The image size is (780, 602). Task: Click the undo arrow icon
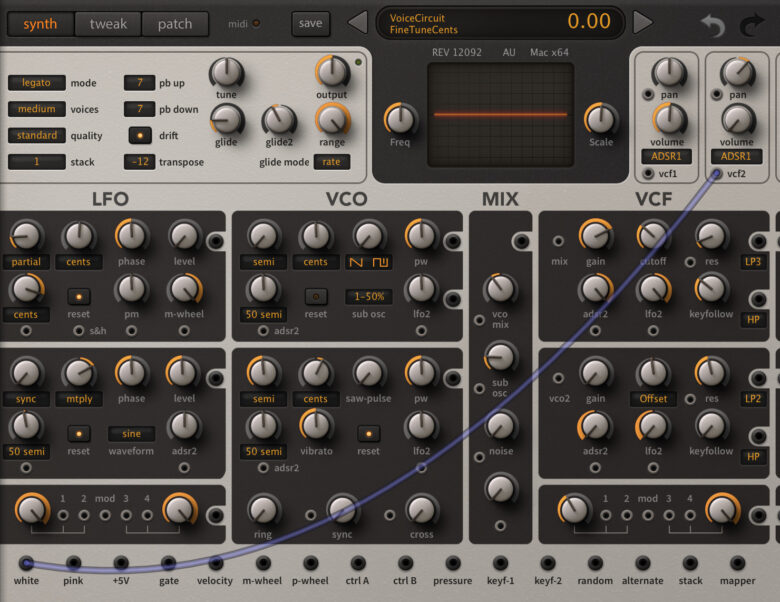(x=713, y=25)
